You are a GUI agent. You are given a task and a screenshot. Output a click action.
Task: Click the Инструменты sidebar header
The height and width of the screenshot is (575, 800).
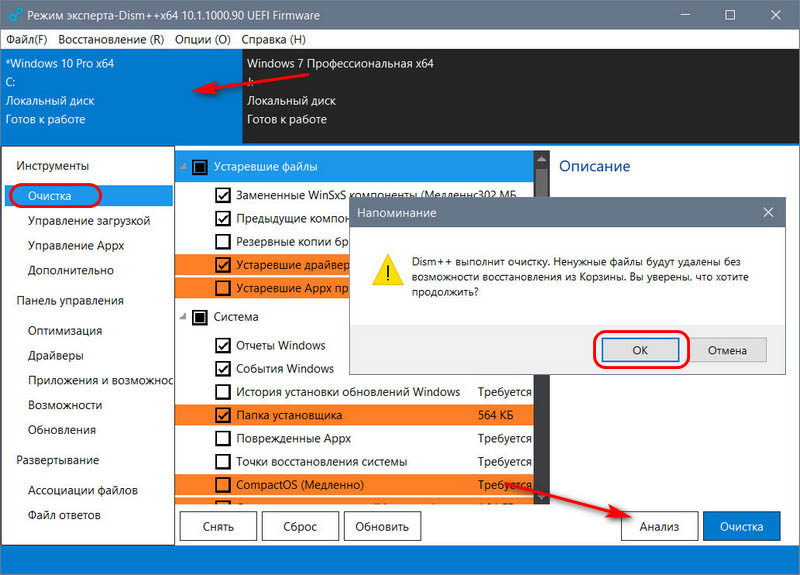coord(53,166)
